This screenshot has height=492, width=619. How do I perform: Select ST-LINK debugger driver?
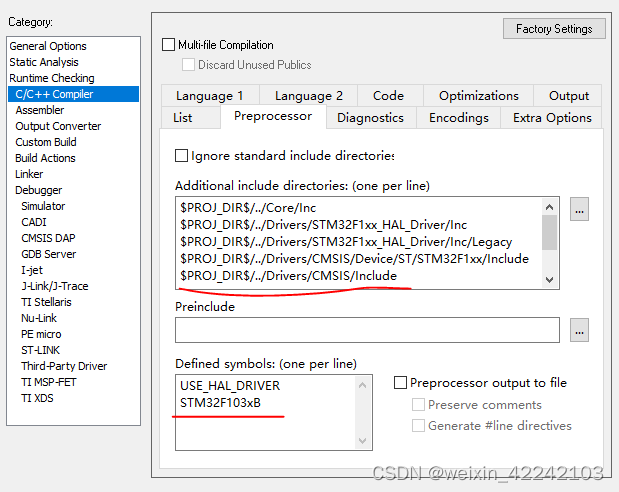point(73,350)
